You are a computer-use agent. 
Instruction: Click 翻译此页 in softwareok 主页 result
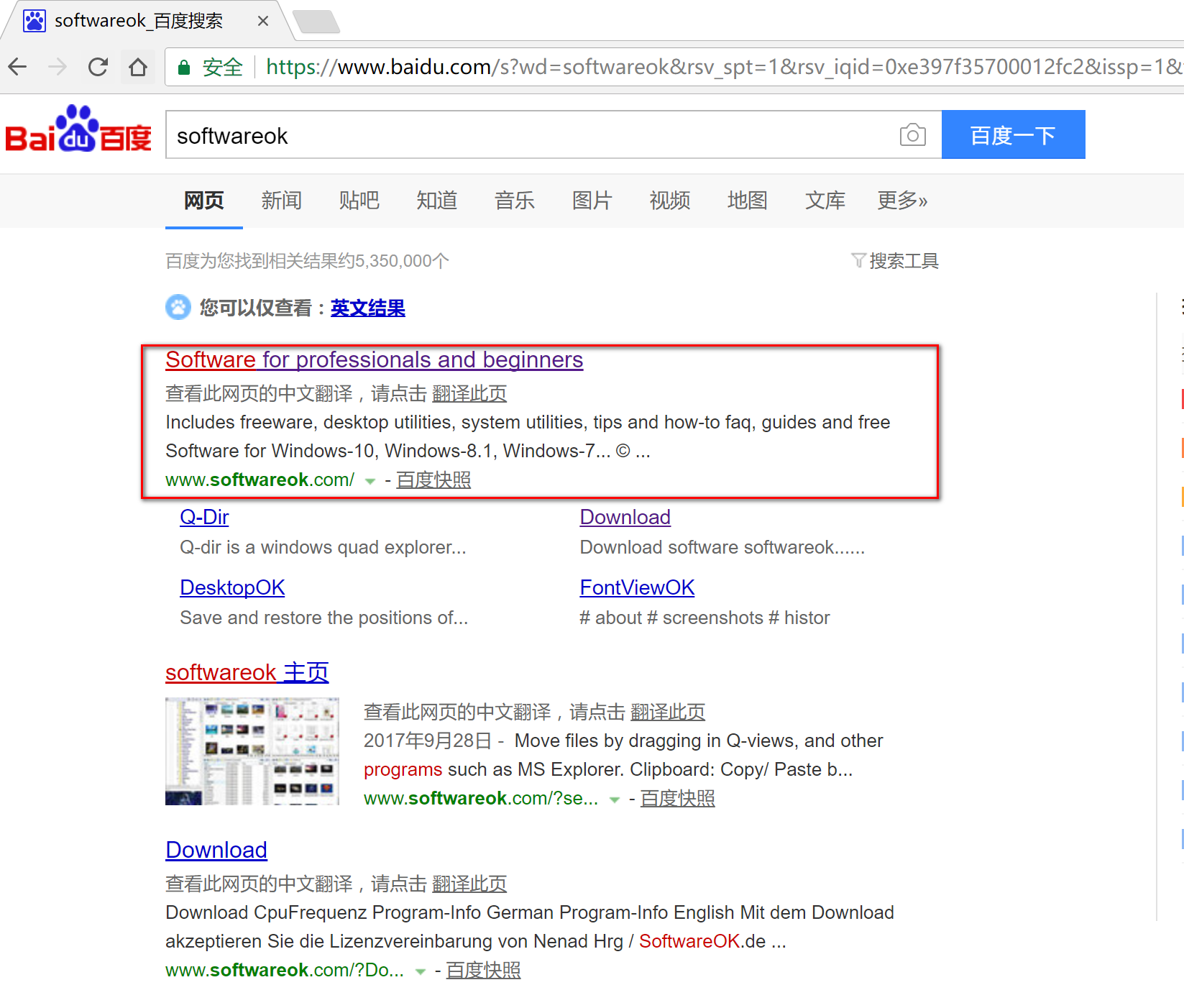point(668,712)
